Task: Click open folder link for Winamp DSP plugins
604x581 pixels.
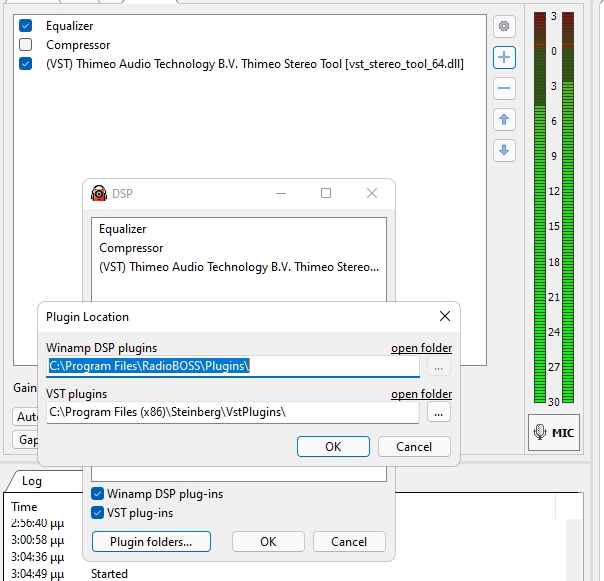Action: pos(421,348)
